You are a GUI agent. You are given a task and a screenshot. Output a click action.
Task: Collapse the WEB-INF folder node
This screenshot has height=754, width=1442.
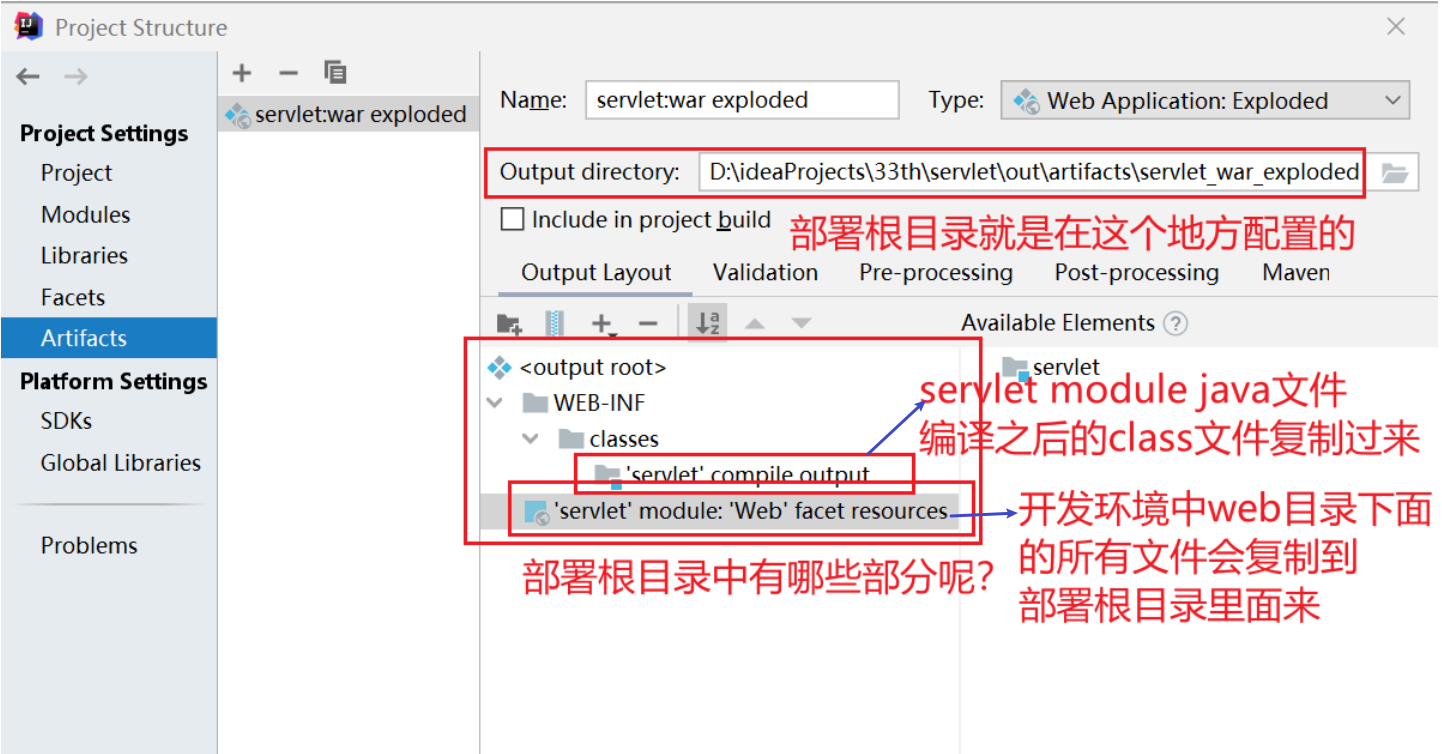tap(493, 403)
